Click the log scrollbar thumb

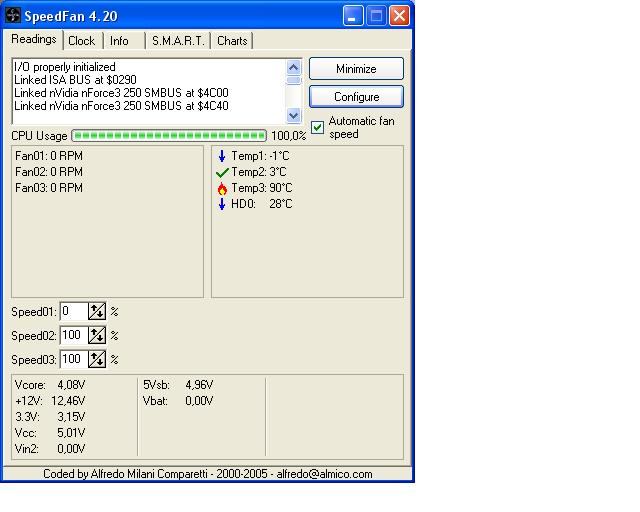click(293, 80)
